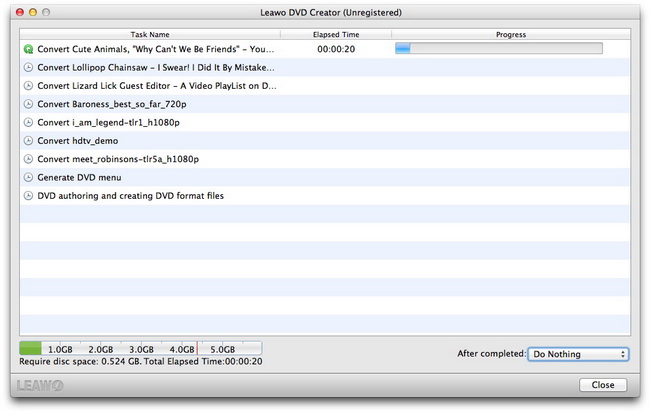Minimize the Leawo DVD Creator window
The image size is (650, 413).
point(33,12)
